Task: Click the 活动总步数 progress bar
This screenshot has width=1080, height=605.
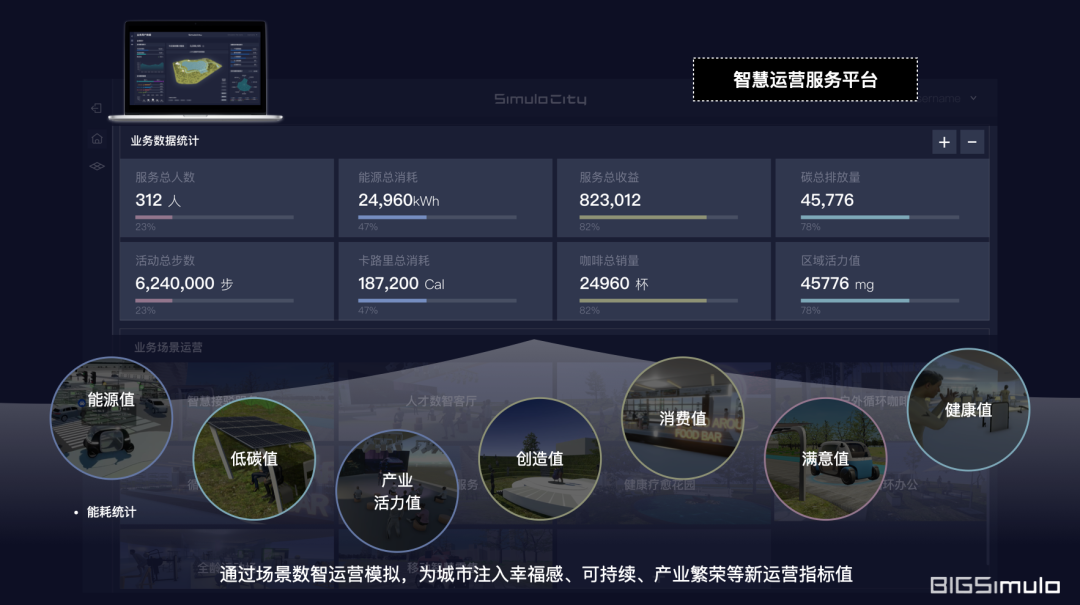Action: click(x=214, y=300)
